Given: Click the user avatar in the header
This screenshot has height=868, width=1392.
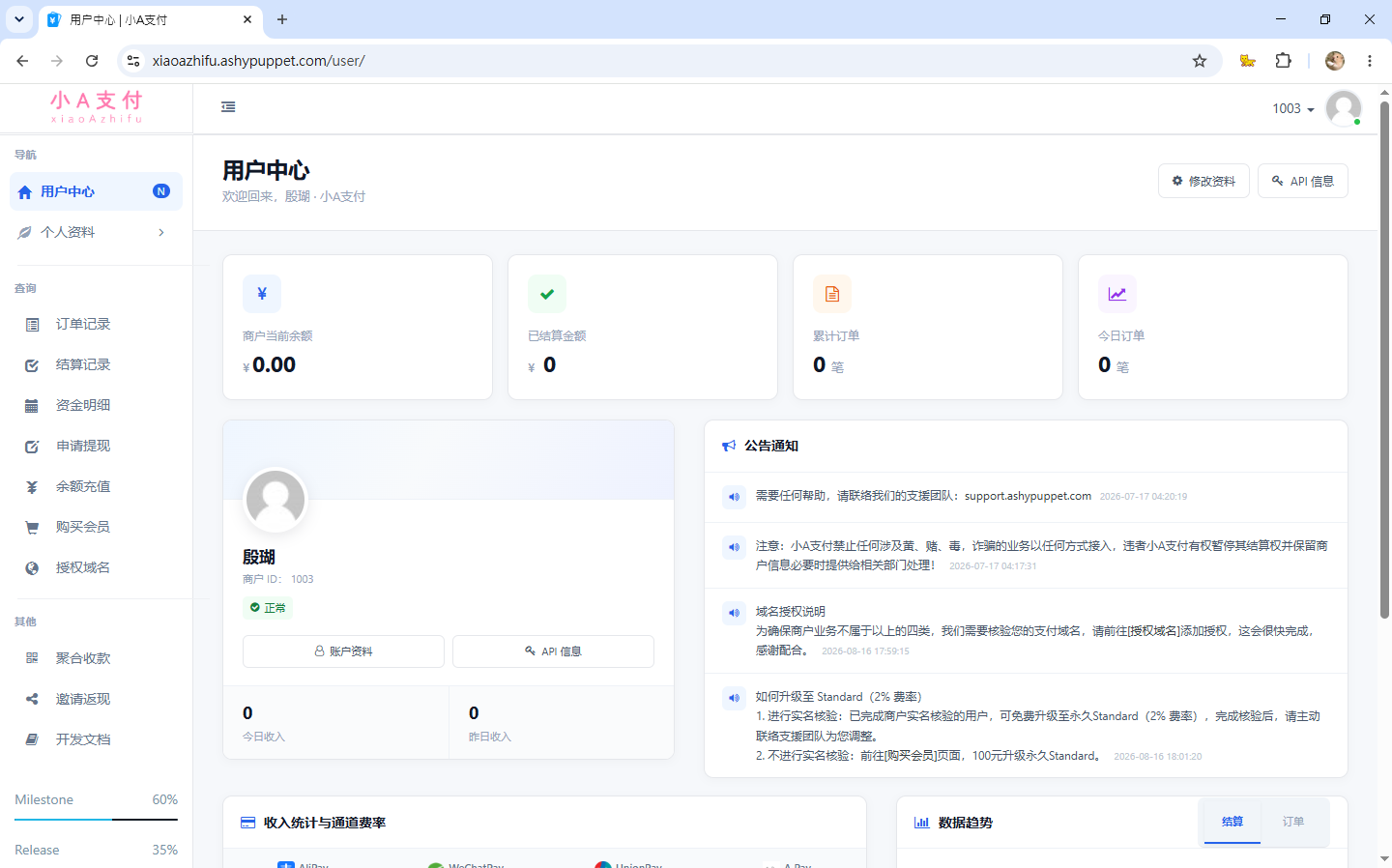Looking at the screenshot, I should click(1344, 108).
